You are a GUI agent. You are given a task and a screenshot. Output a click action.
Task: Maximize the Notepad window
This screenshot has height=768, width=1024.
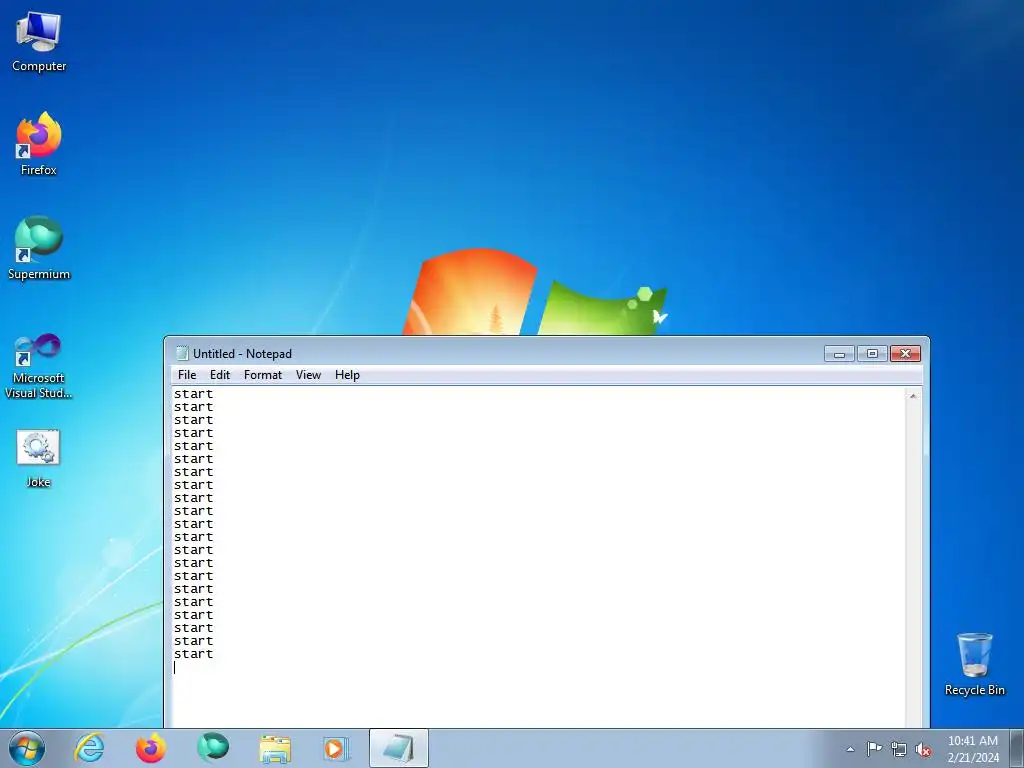point(872,354)
